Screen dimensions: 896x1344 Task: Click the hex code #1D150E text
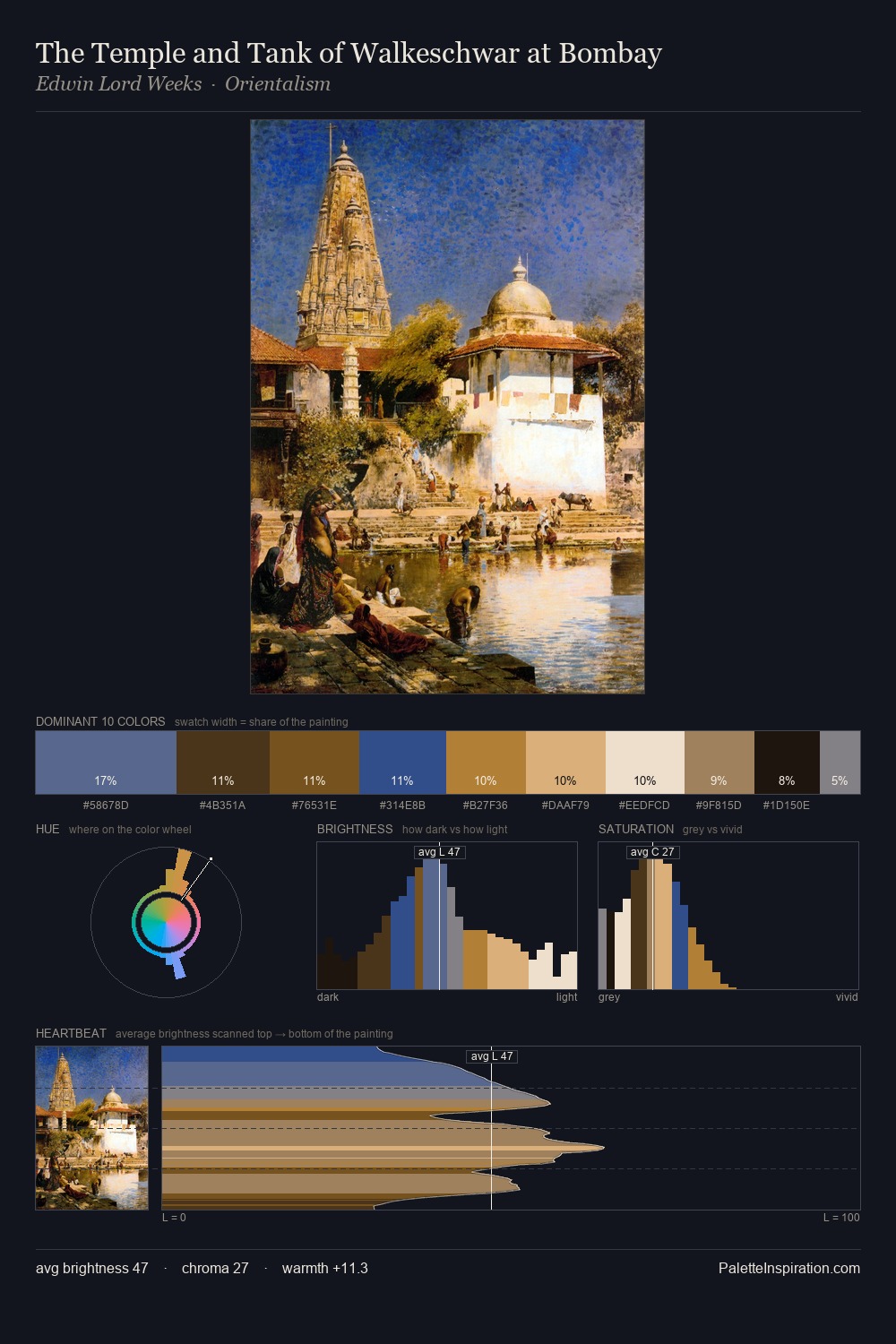(x=786, y=806)
